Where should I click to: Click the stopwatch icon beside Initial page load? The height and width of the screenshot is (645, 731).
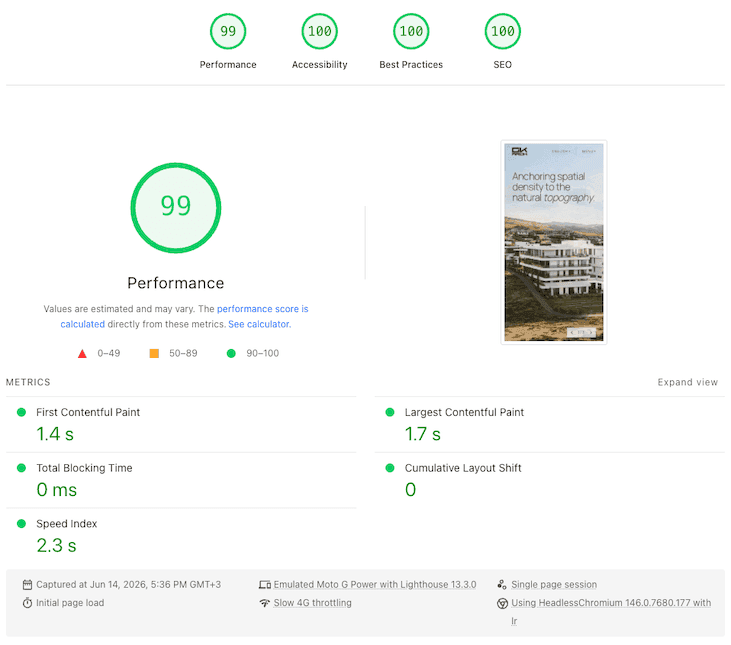pos(28,603)
